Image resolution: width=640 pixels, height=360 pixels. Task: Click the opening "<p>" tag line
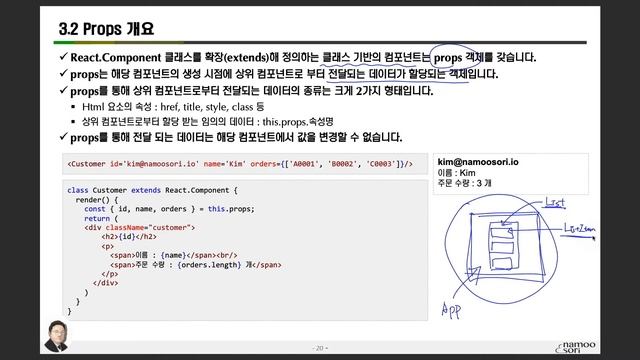point(107,247)
